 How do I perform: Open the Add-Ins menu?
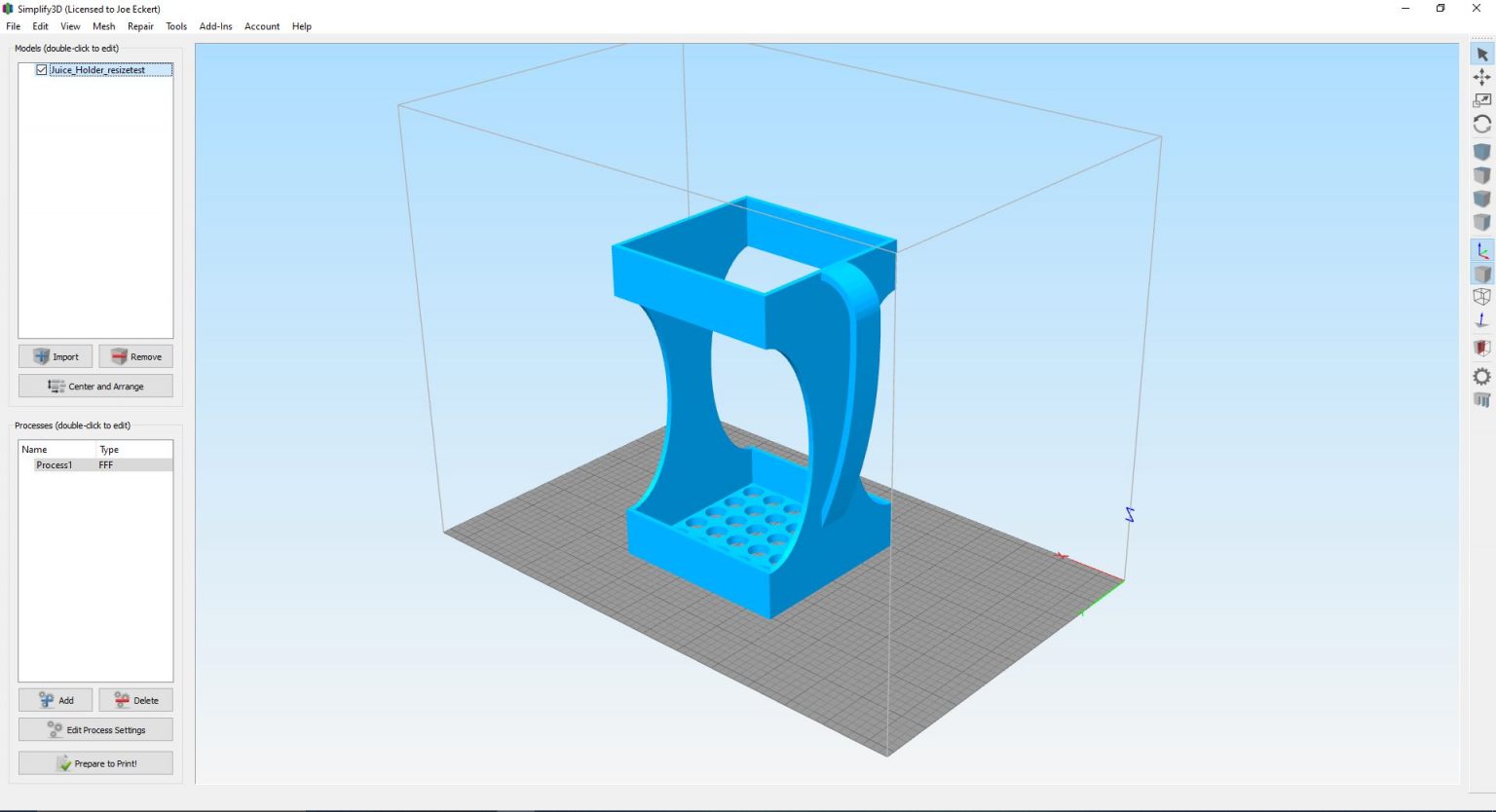point(215,26)
